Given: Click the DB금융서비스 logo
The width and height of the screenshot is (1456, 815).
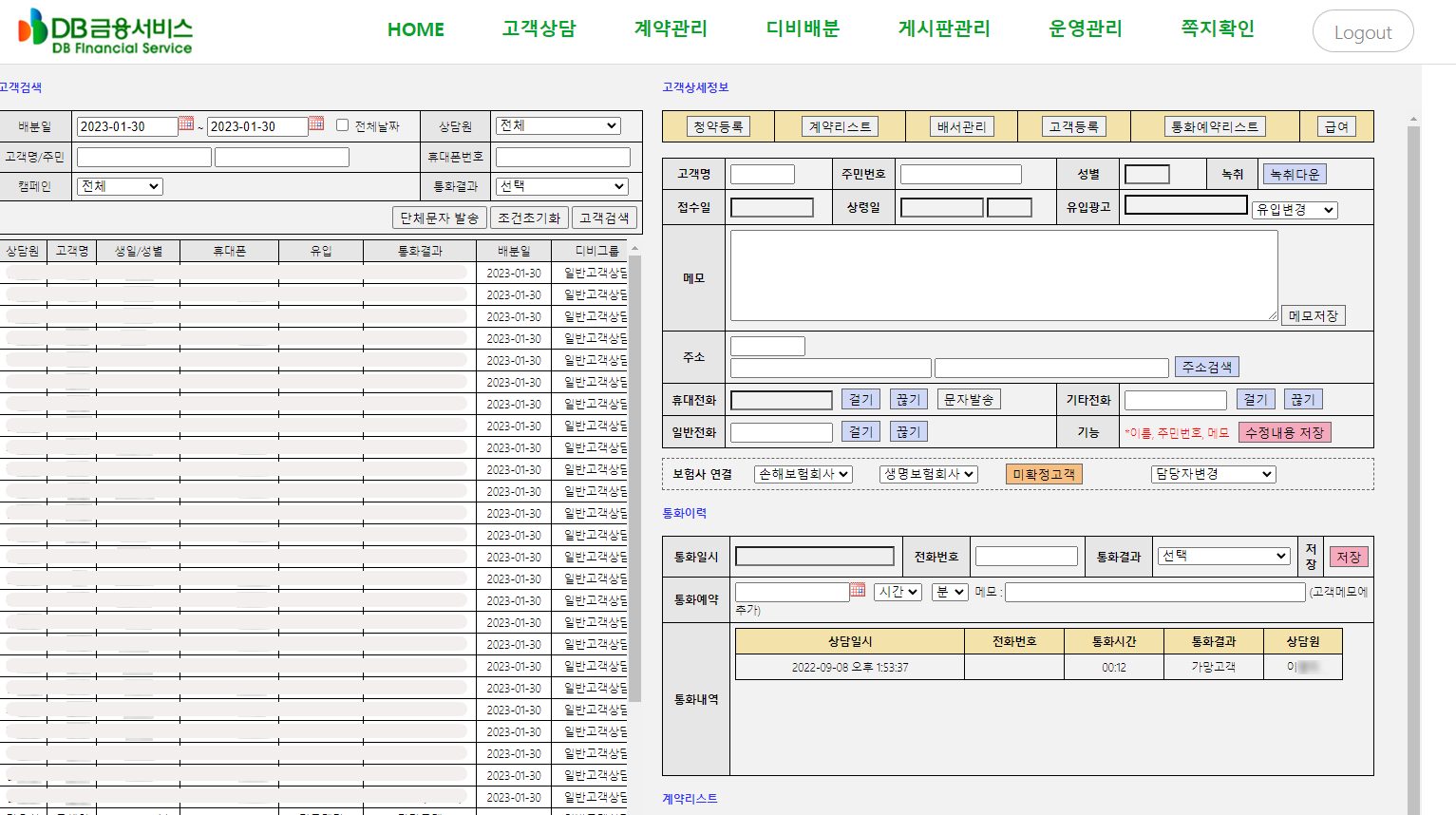Looking at the screenshot, I should 105,31.
